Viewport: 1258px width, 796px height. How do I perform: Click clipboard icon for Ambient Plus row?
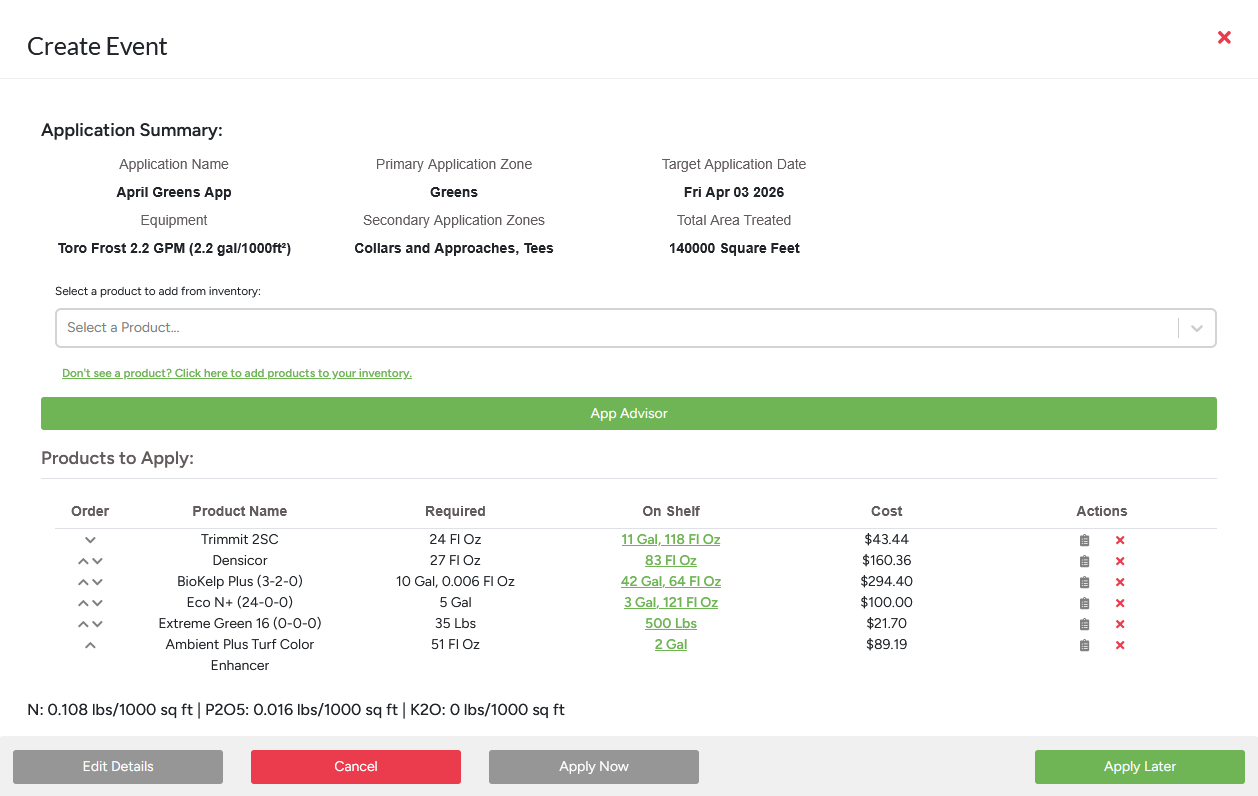(1084, 645)
